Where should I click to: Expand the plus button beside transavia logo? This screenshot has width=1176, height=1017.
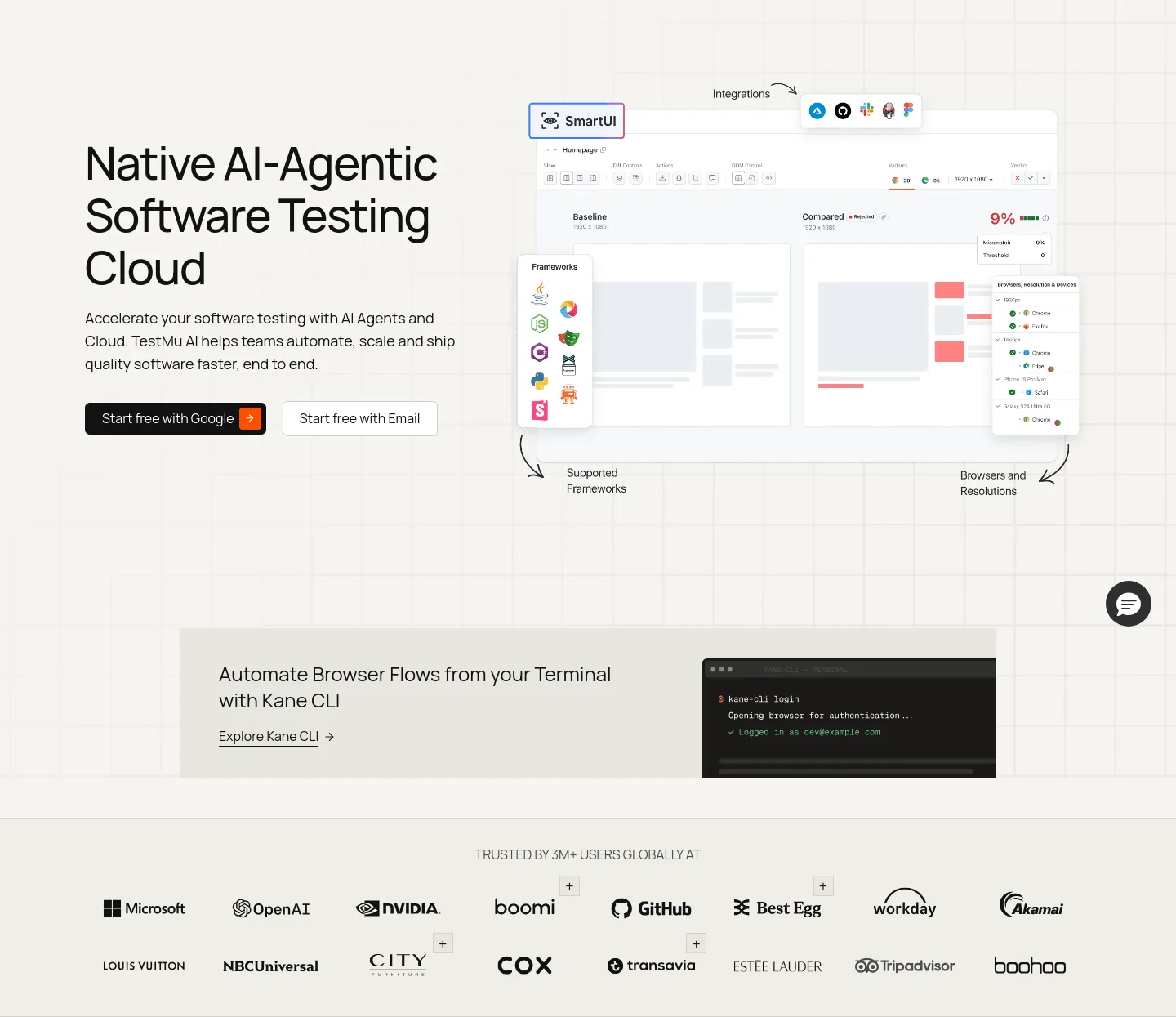coord(696,943)
